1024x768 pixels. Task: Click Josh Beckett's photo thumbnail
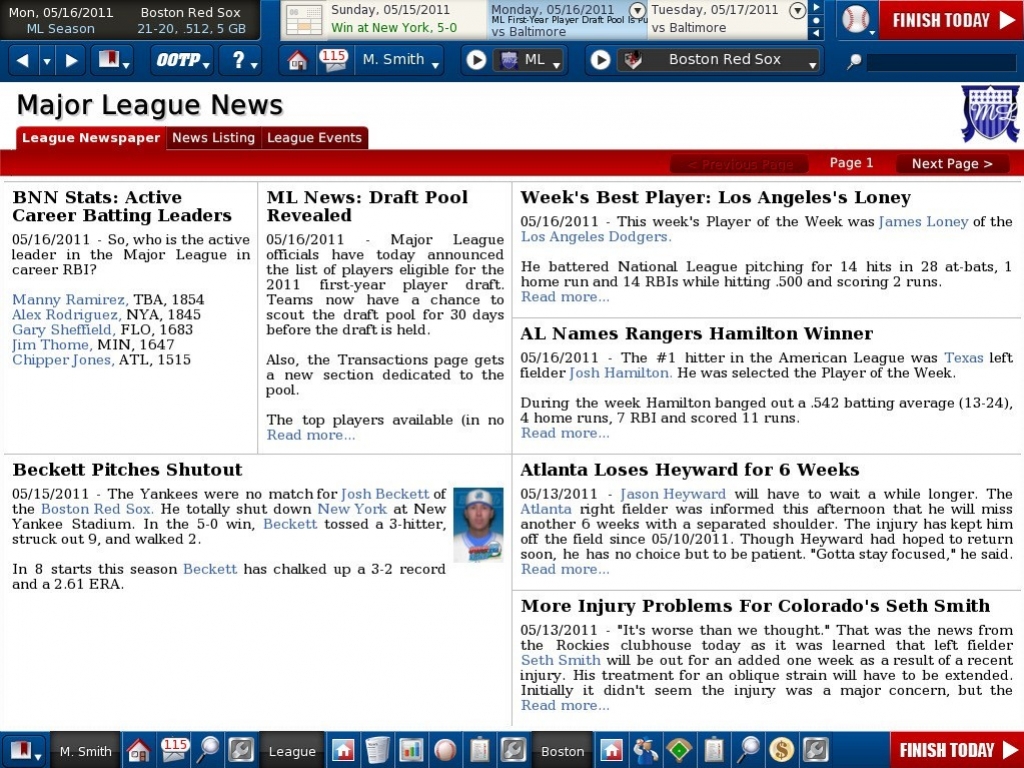pos(478,524)
